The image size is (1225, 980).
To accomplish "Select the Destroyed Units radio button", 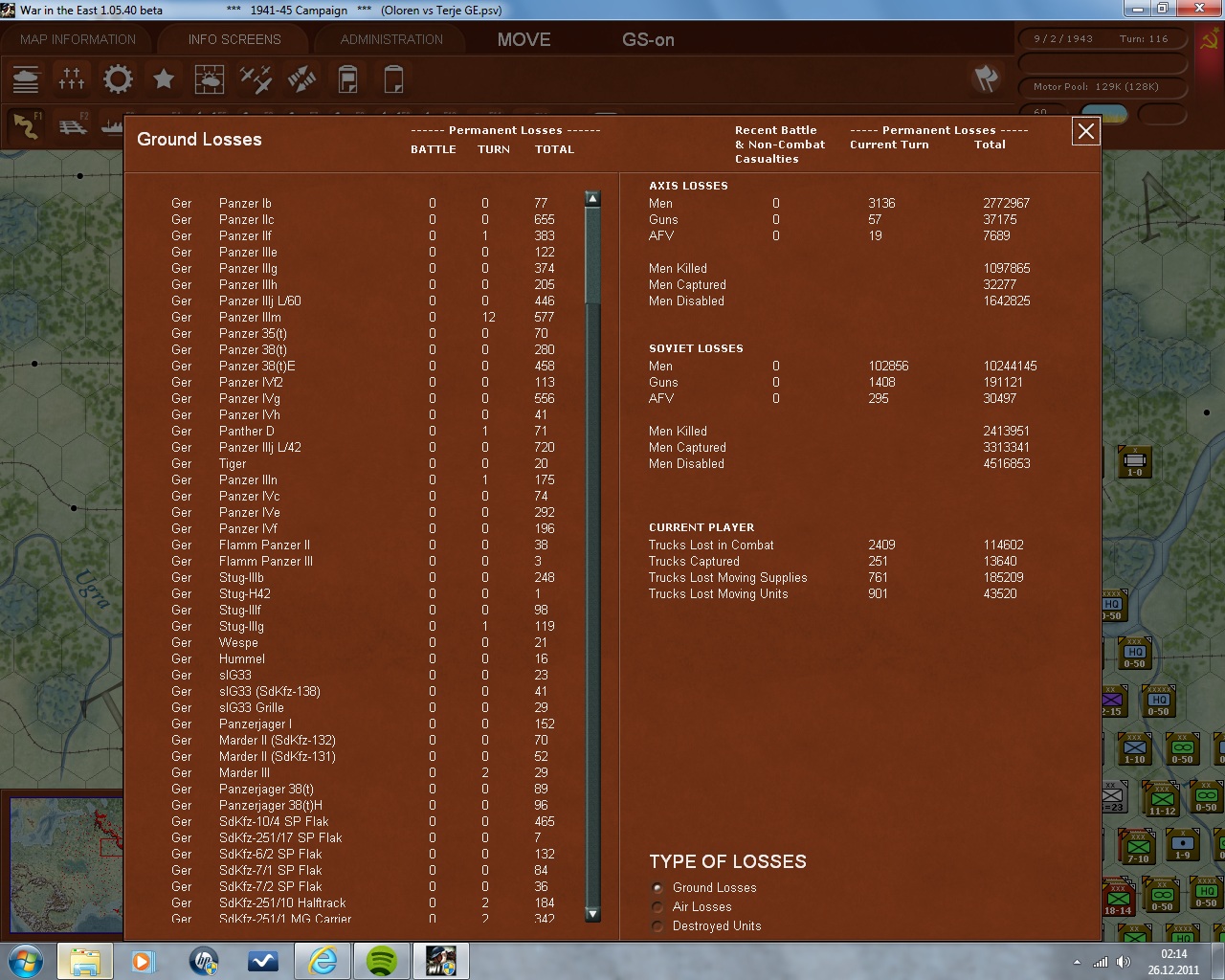I will pos(657,926).
